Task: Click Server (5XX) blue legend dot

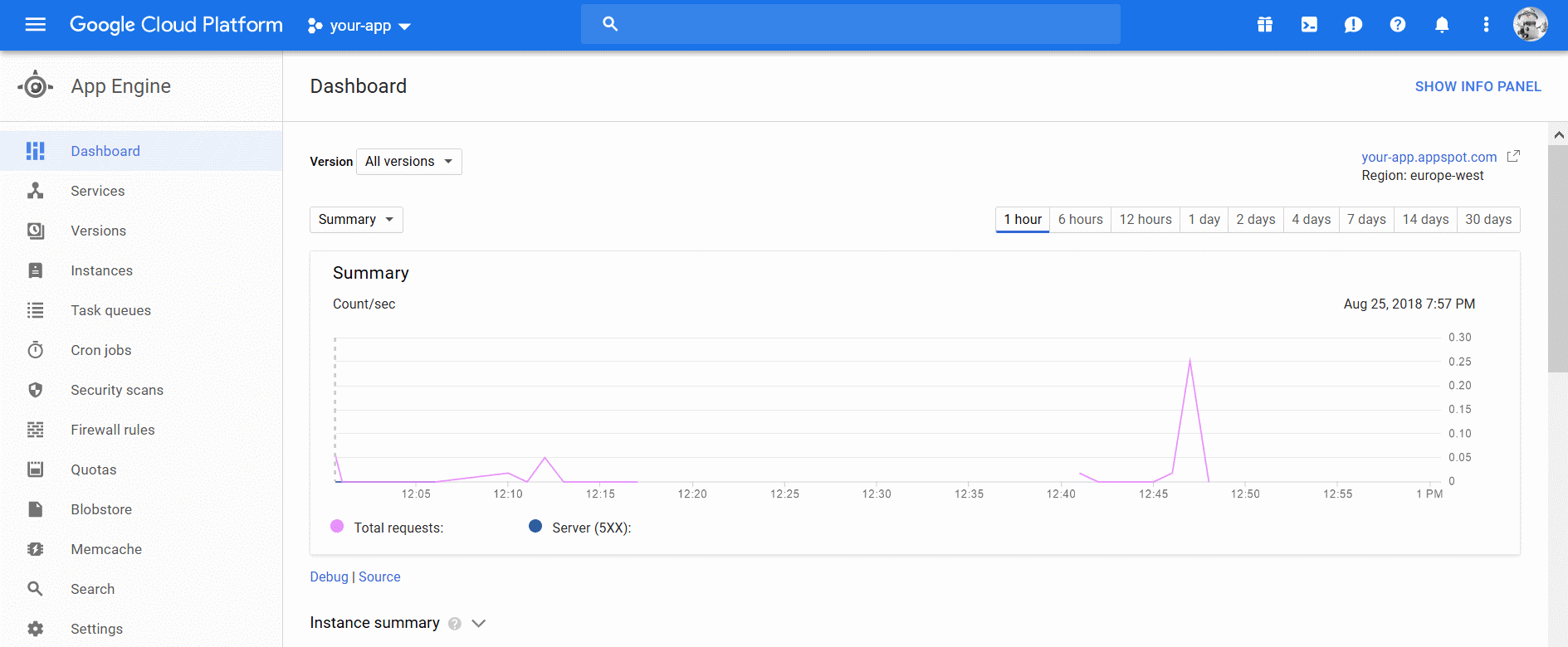Action: tap(535, 526)
